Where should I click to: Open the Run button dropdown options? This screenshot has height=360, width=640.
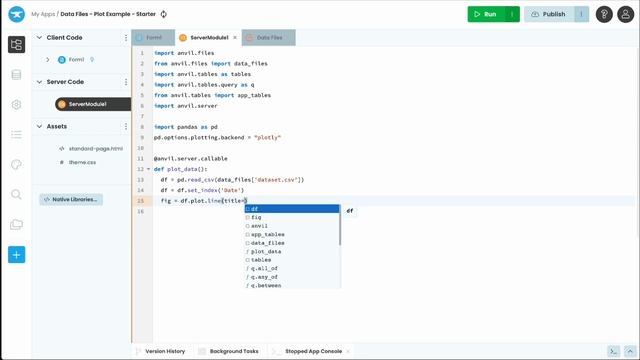(x=512, y=14)
